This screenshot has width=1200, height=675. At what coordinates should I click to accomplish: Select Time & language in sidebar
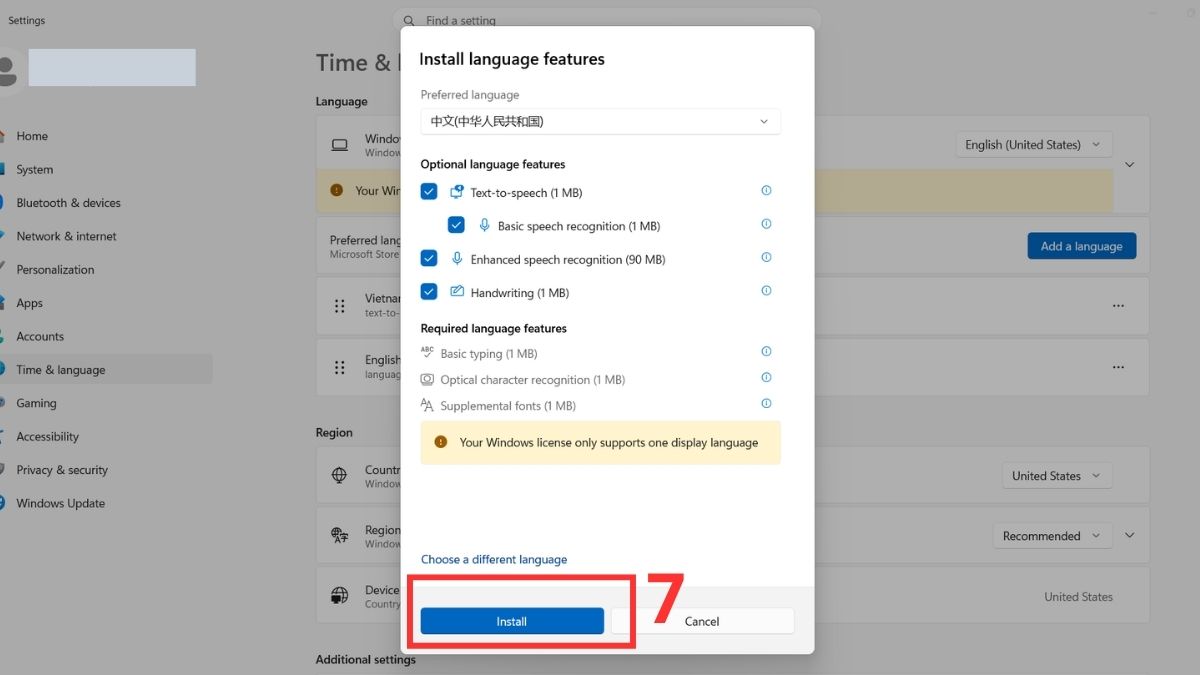coord(106,369)
